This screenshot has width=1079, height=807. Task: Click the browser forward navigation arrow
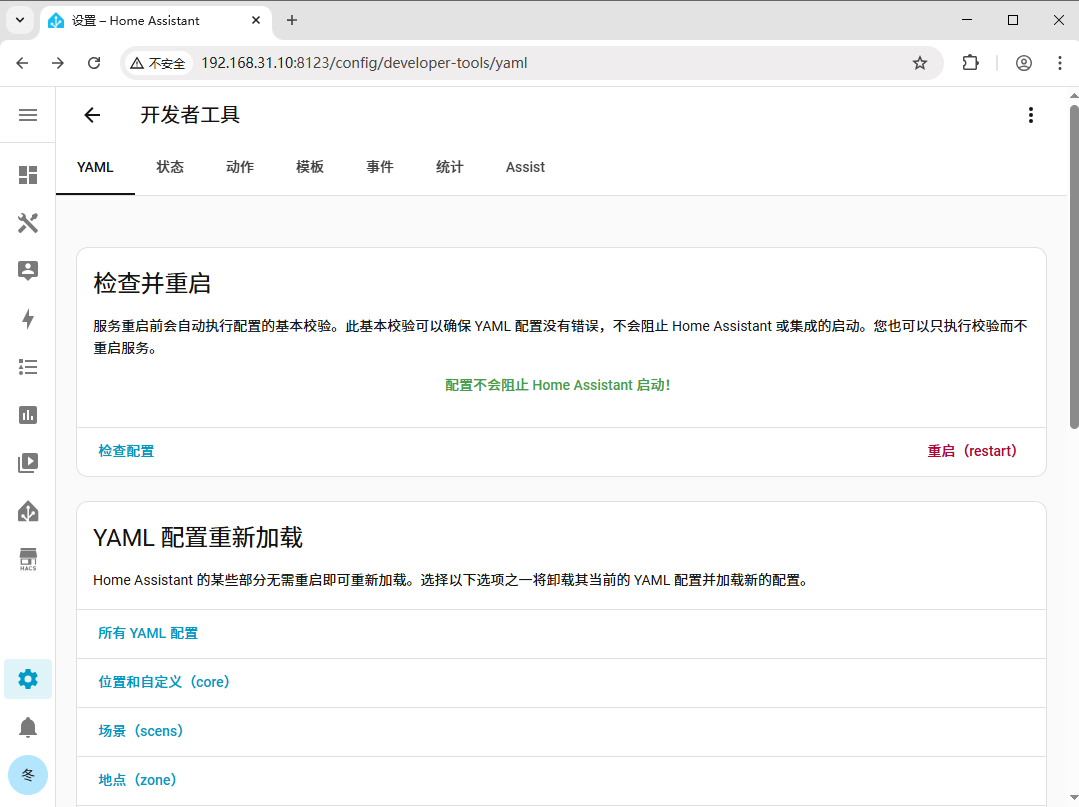click(x=58, y=63)
